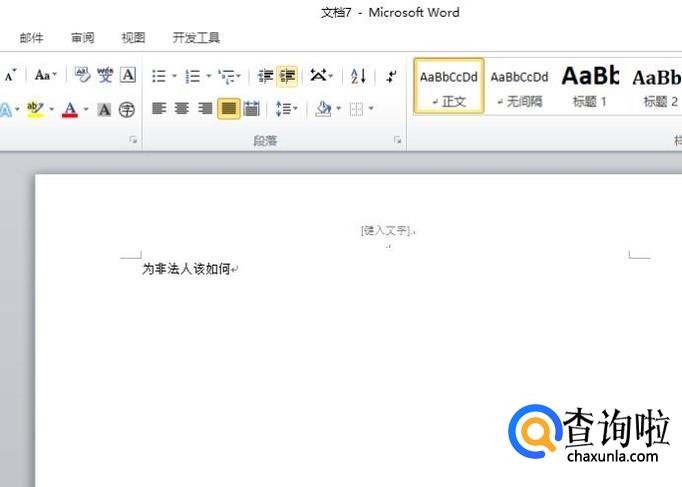Viewport: 682px width, 487px height.
Task: Apply the 标题 2 style
Action: (x=656, y=86)
